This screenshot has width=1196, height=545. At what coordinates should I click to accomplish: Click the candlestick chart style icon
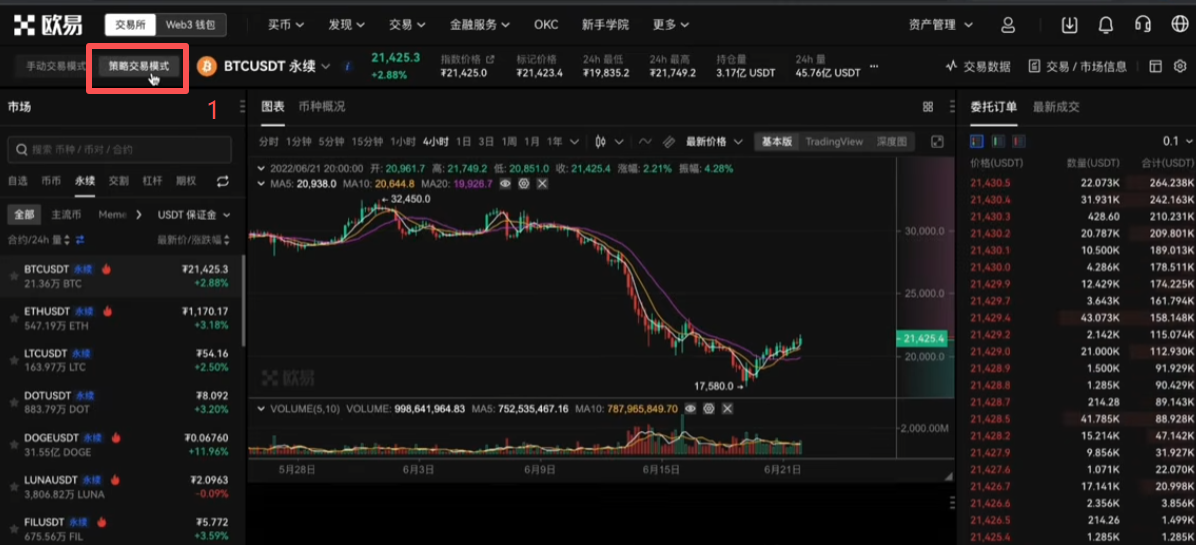(600, 142)
